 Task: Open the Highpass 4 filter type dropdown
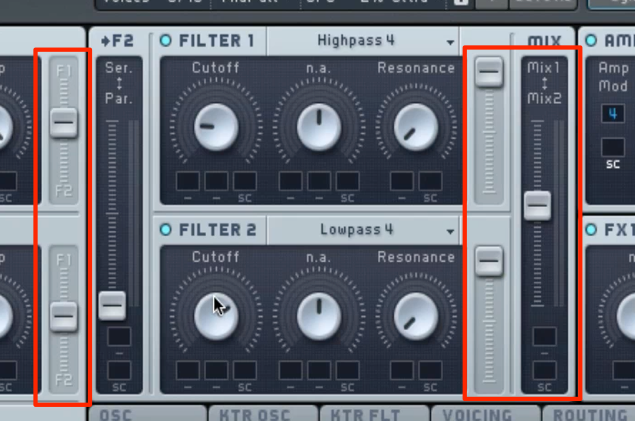click(363, 41)
